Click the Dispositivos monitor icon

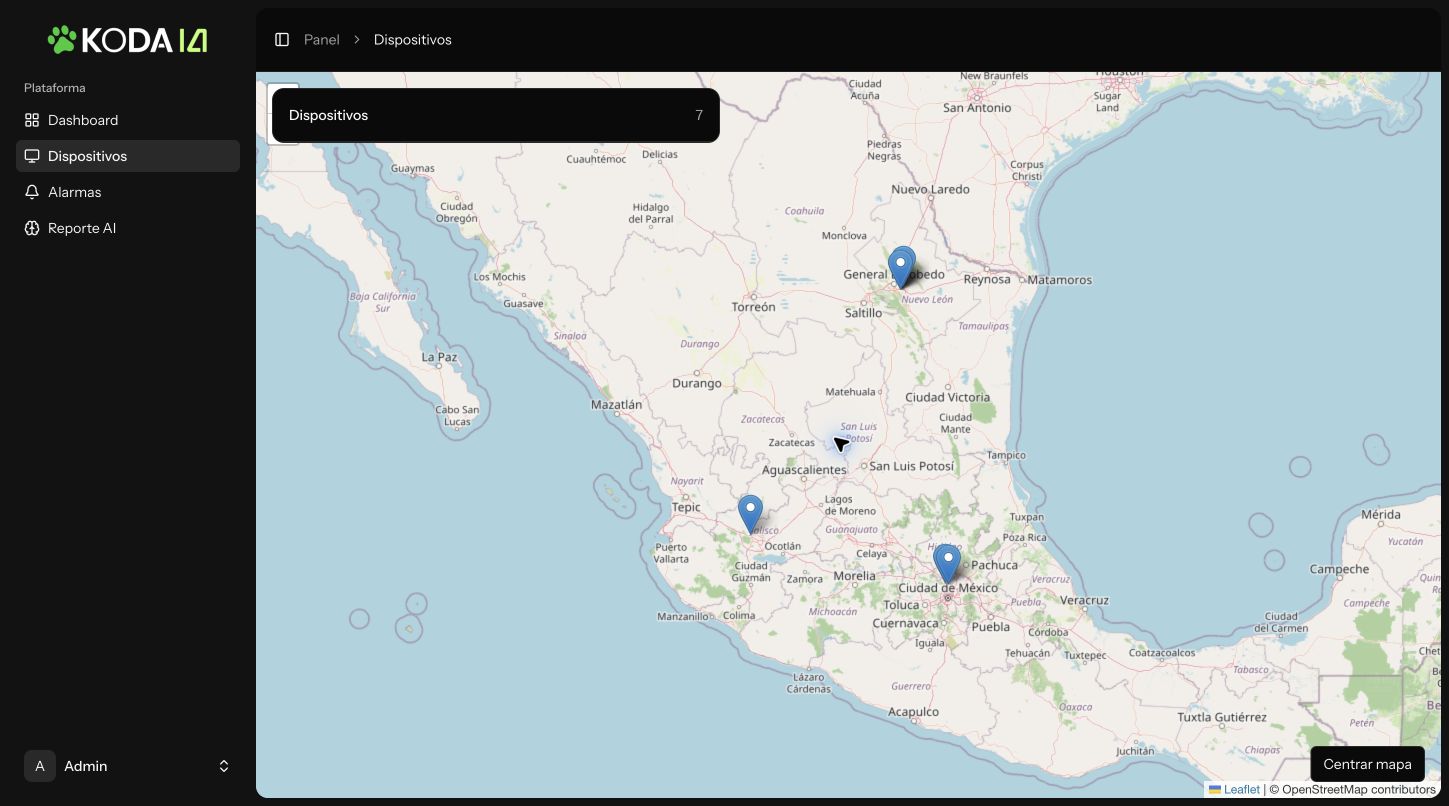tap(32, 156)
